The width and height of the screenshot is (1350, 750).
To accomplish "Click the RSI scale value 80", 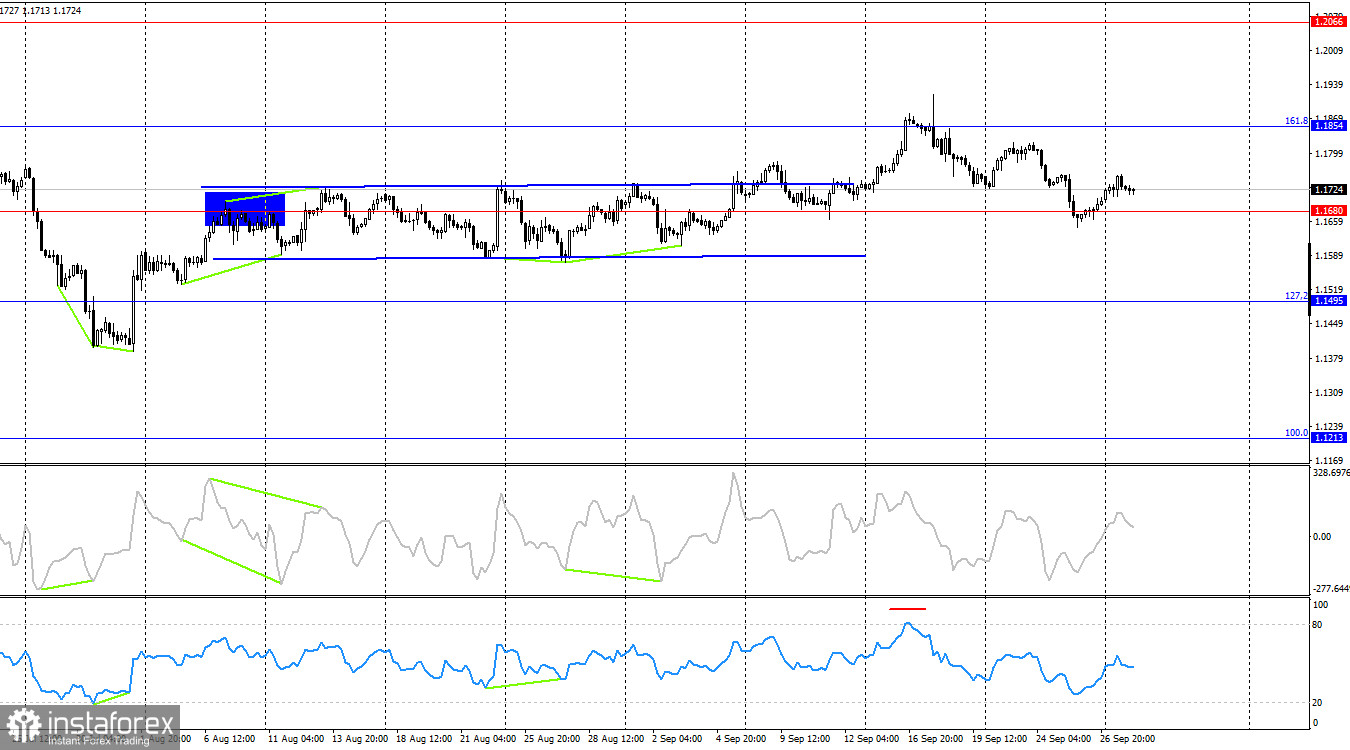I will point(1319,625).
